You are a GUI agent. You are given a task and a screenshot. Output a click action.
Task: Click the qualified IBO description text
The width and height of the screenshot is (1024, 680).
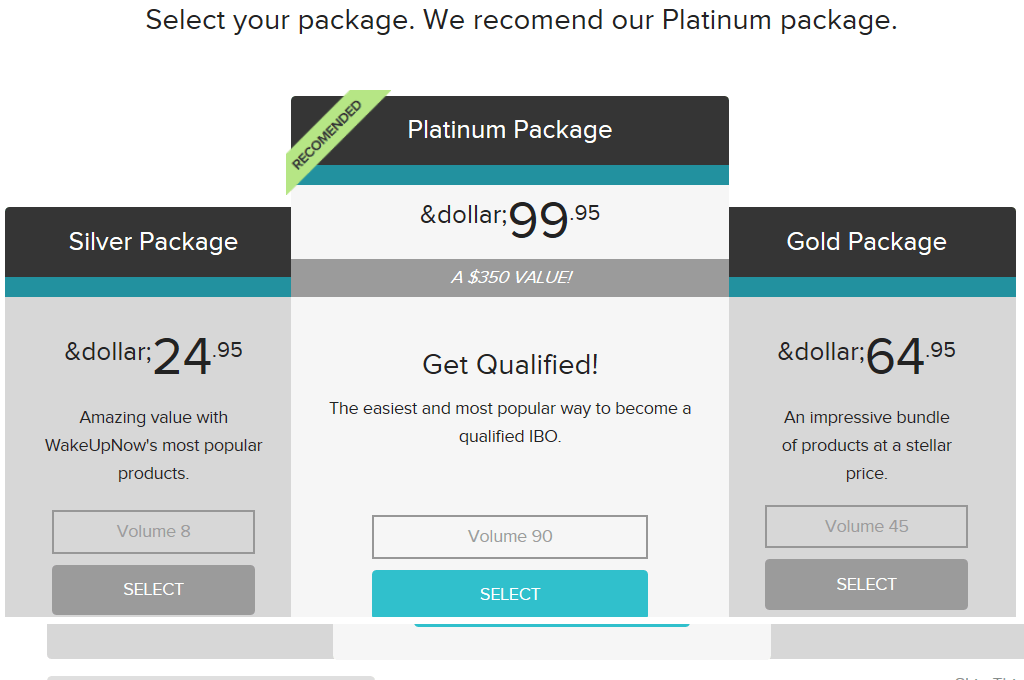point(510,422)
